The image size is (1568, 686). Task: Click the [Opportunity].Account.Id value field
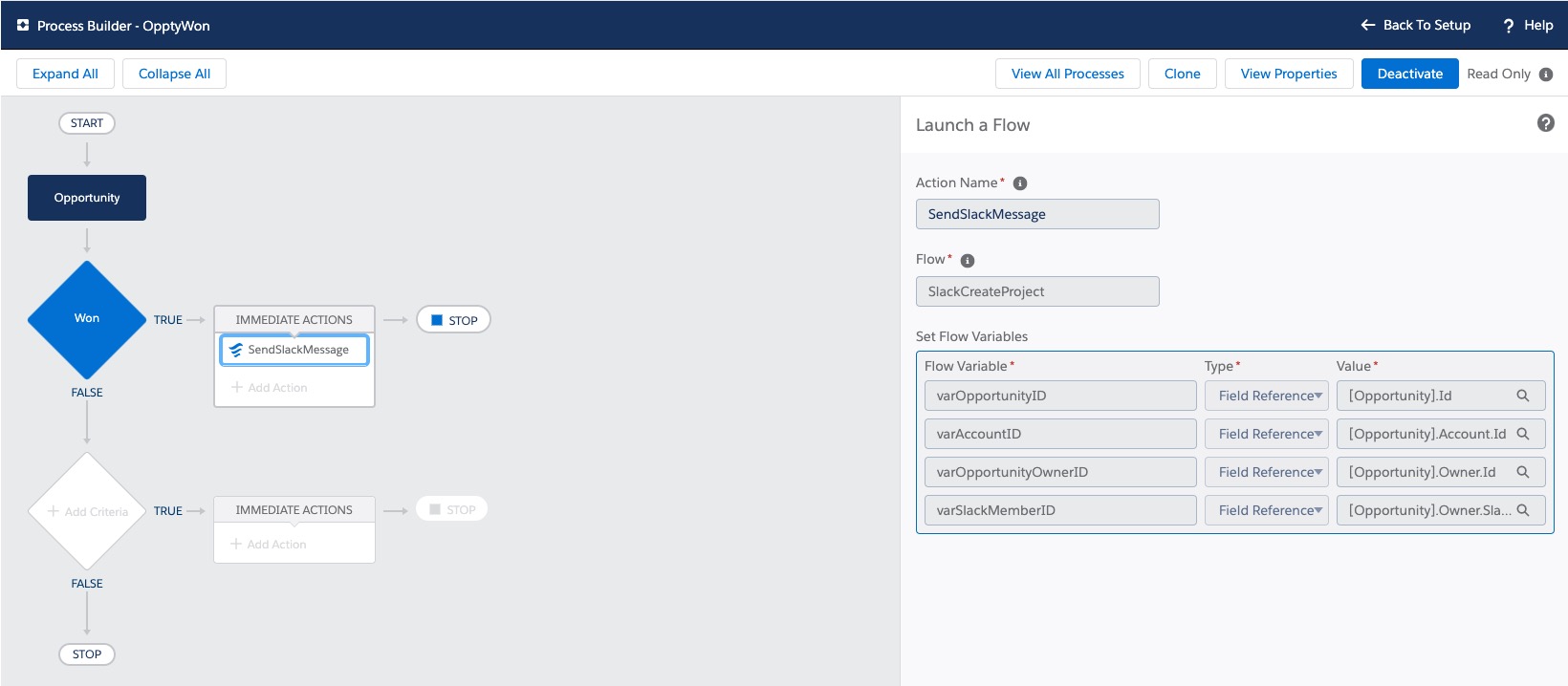1441,434
